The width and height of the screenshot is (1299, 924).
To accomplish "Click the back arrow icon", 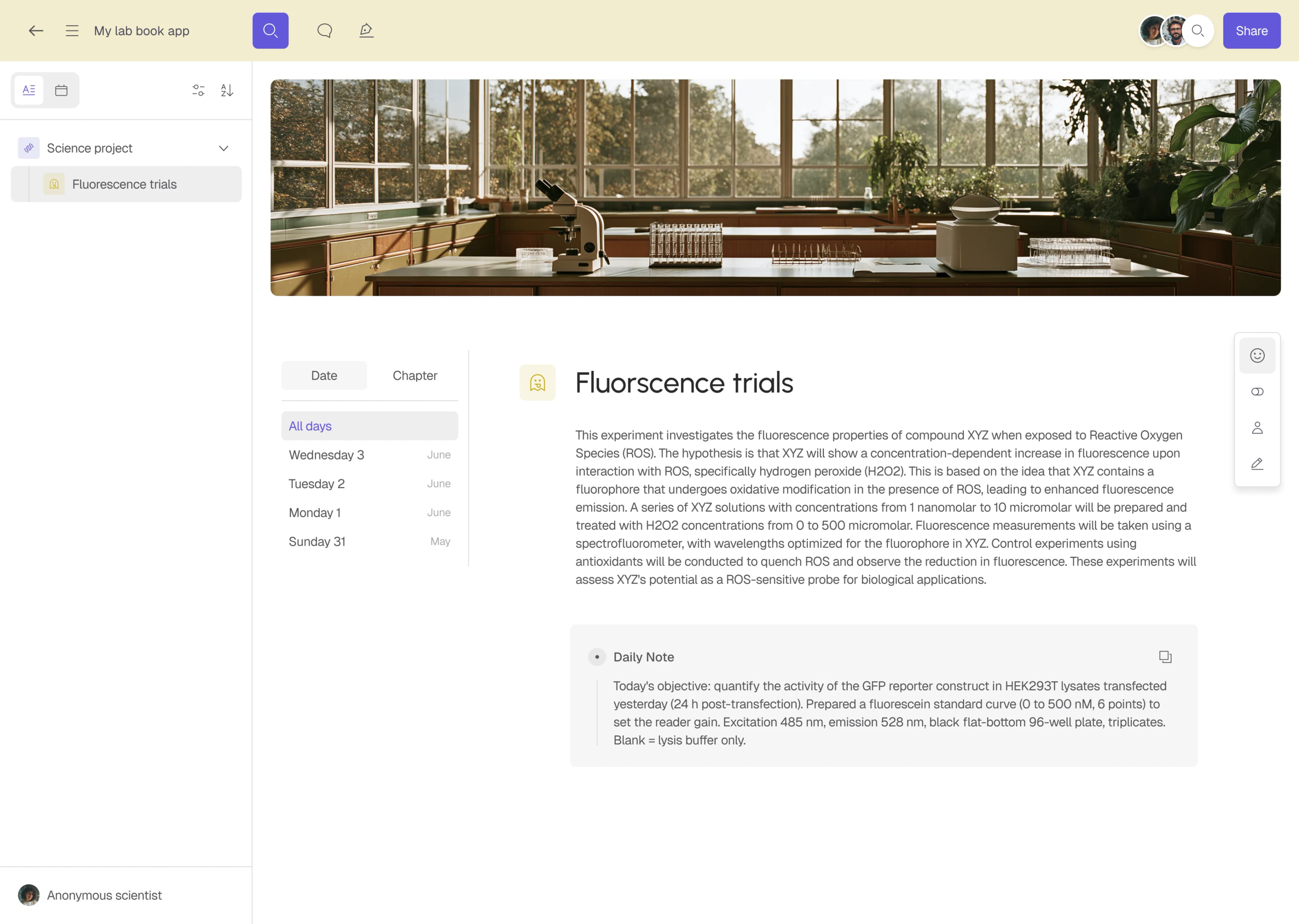I will point(36,31).
